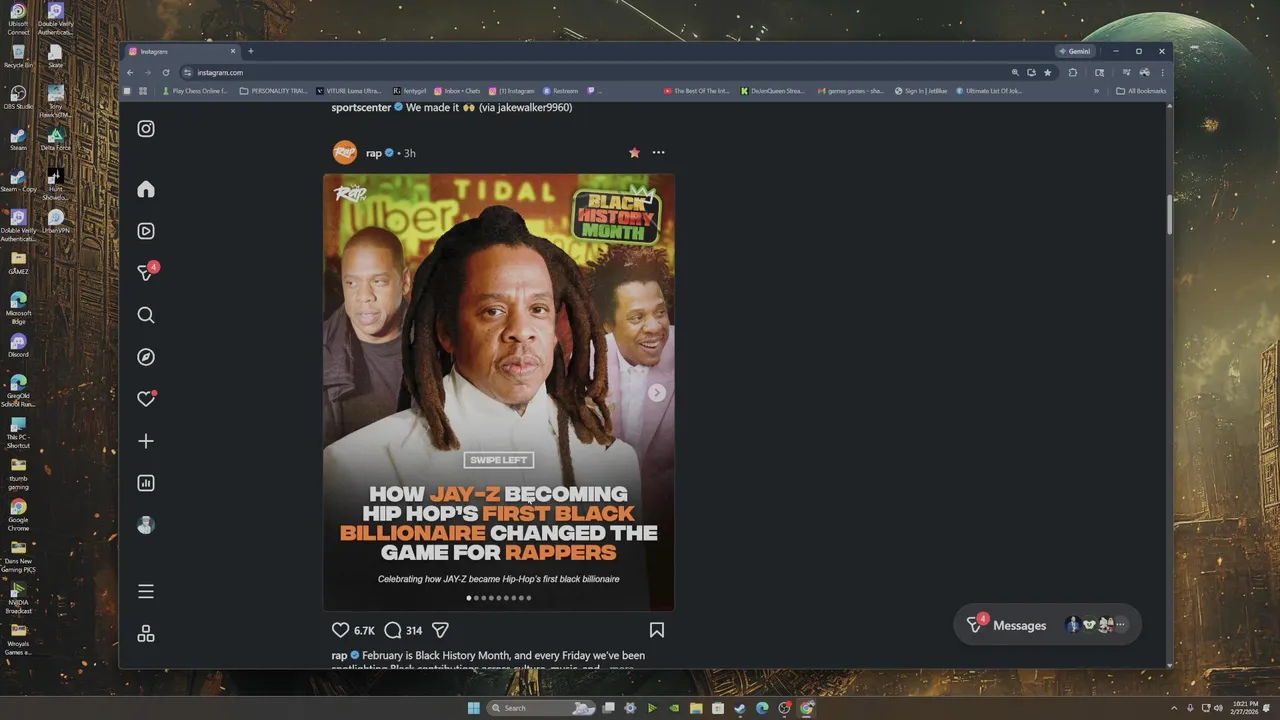1280x720 pixels.
Task: Open the rap profile avatar
Action: tap(345, 153)
